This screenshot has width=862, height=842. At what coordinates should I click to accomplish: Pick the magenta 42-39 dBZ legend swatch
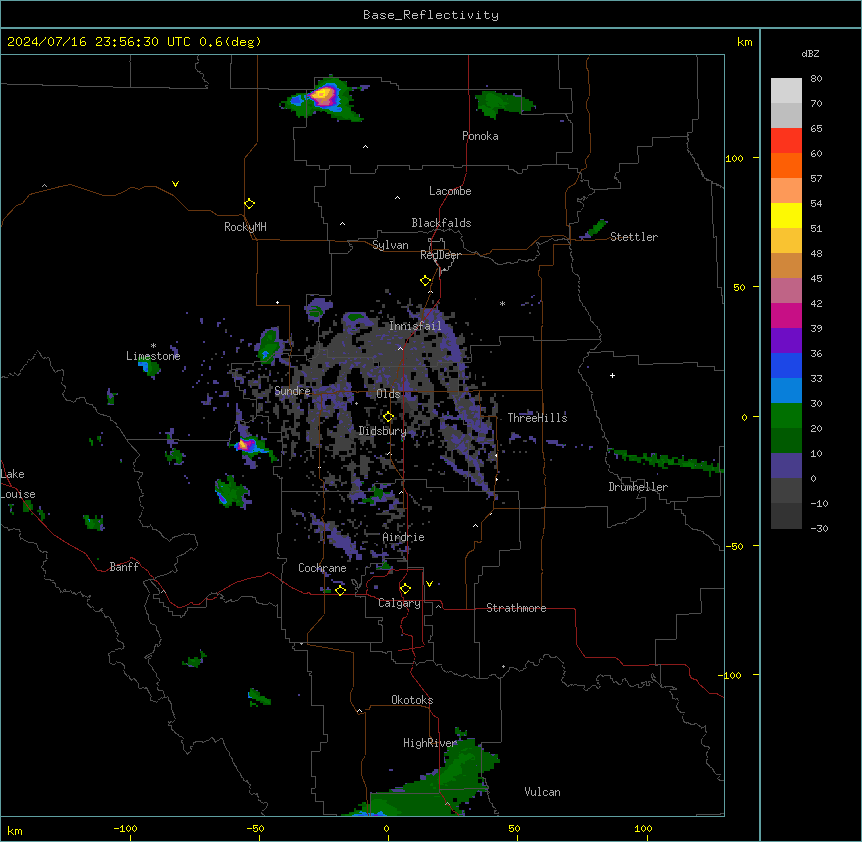786,315
